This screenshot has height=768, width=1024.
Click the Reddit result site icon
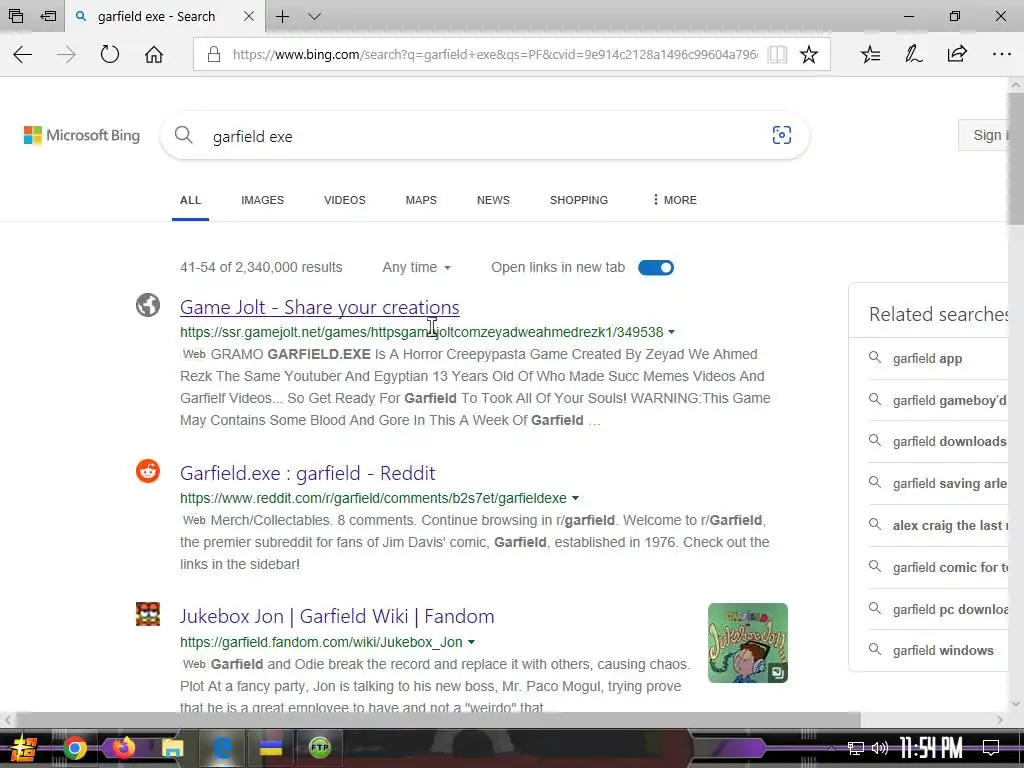(148, 471)
